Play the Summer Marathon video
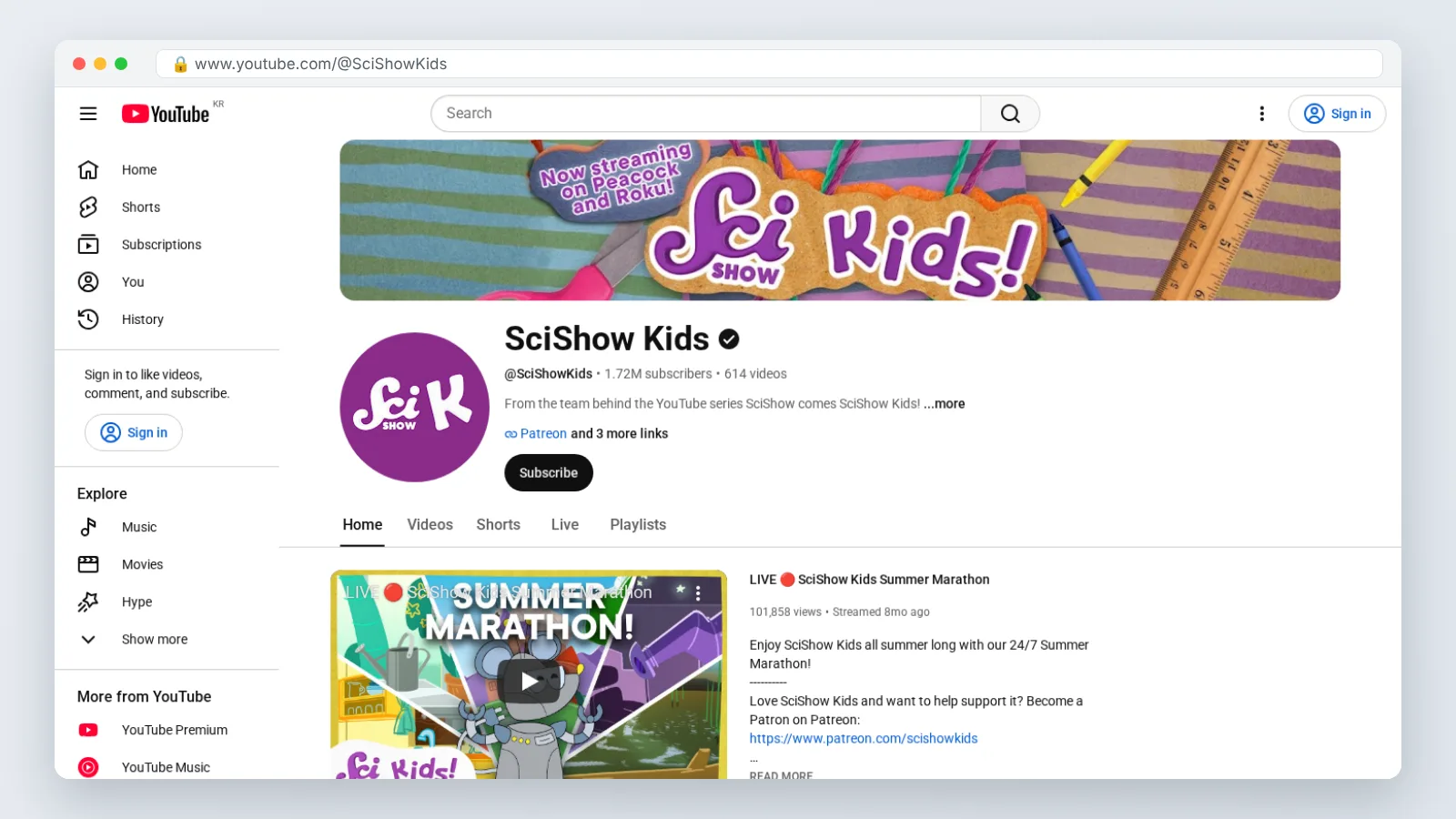This screenshot has height=819, width=1456. (529, 681)
